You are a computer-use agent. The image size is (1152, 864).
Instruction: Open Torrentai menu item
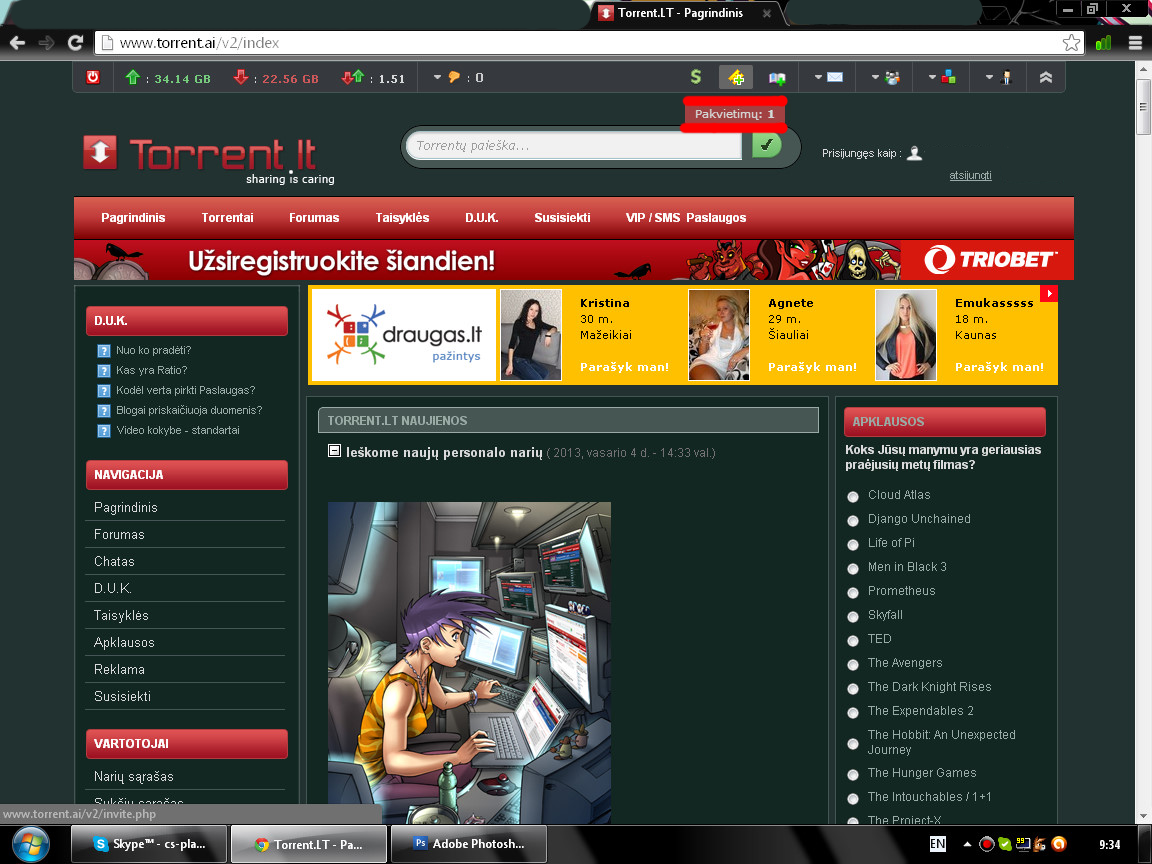[227, 217]
